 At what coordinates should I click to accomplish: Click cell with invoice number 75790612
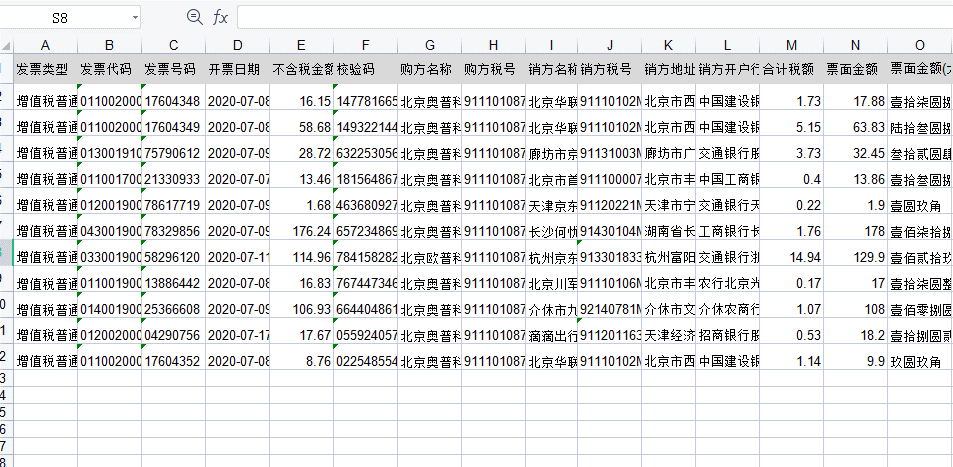pos(173,152)
